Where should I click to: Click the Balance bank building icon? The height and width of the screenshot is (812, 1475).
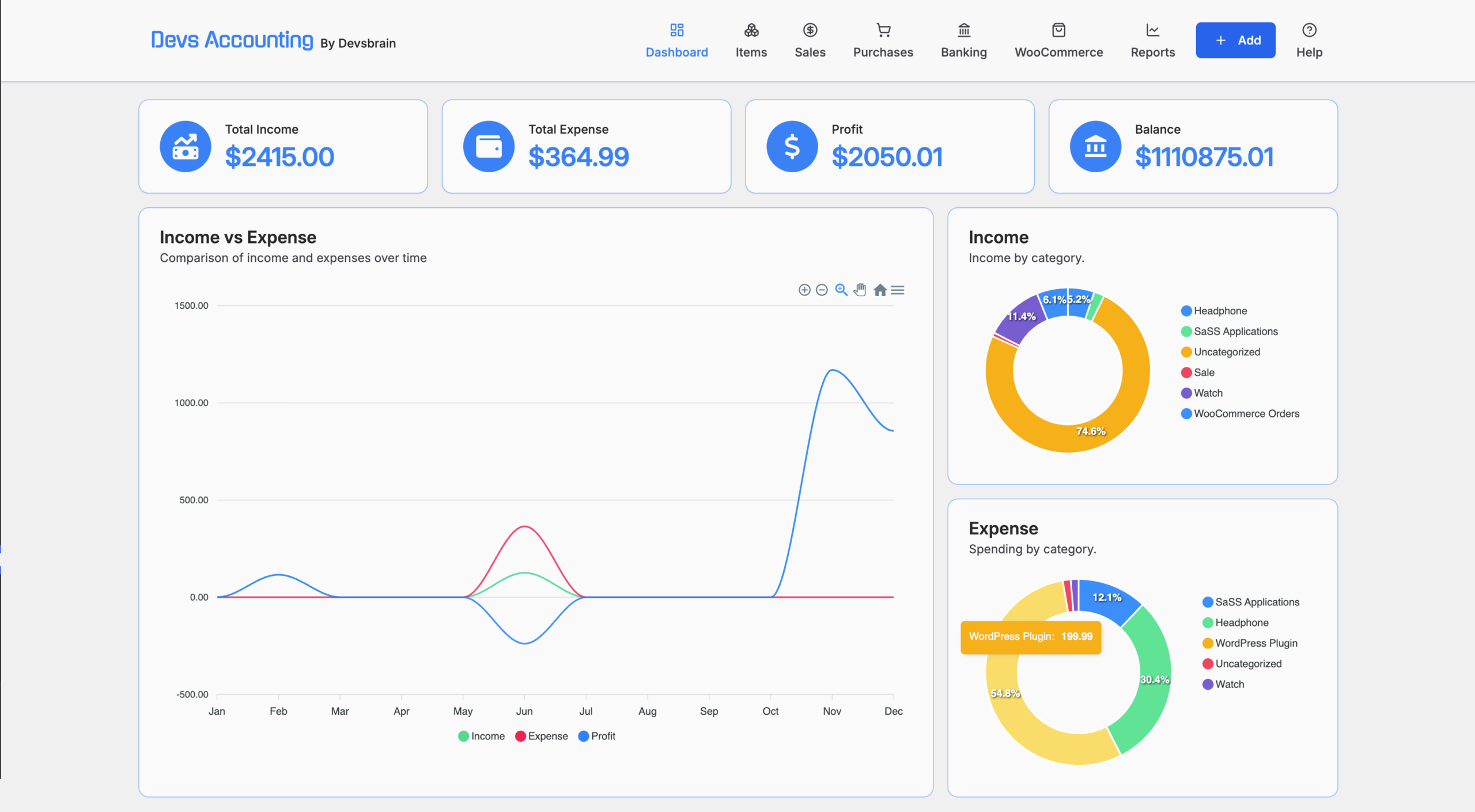pos(1095,146)
